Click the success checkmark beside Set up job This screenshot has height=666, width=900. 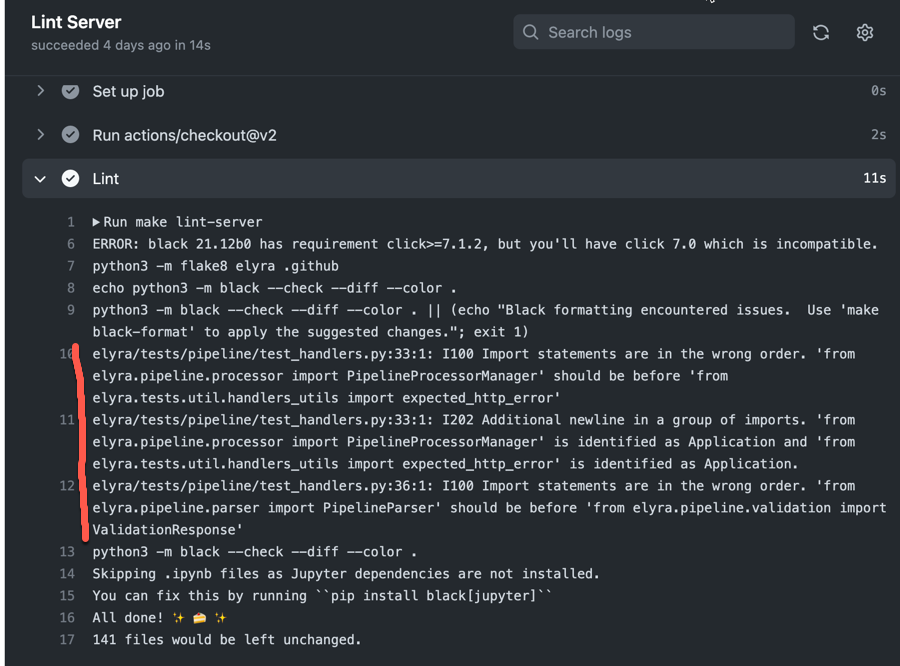[x=70, y=91]
